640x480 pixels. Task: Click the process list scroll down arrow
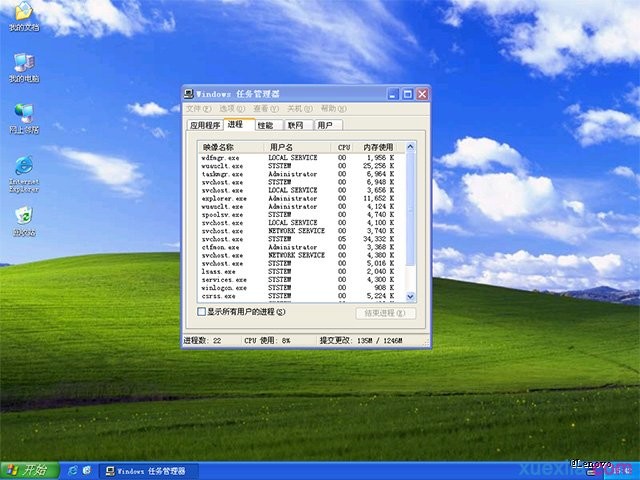[x=410, y=297]
